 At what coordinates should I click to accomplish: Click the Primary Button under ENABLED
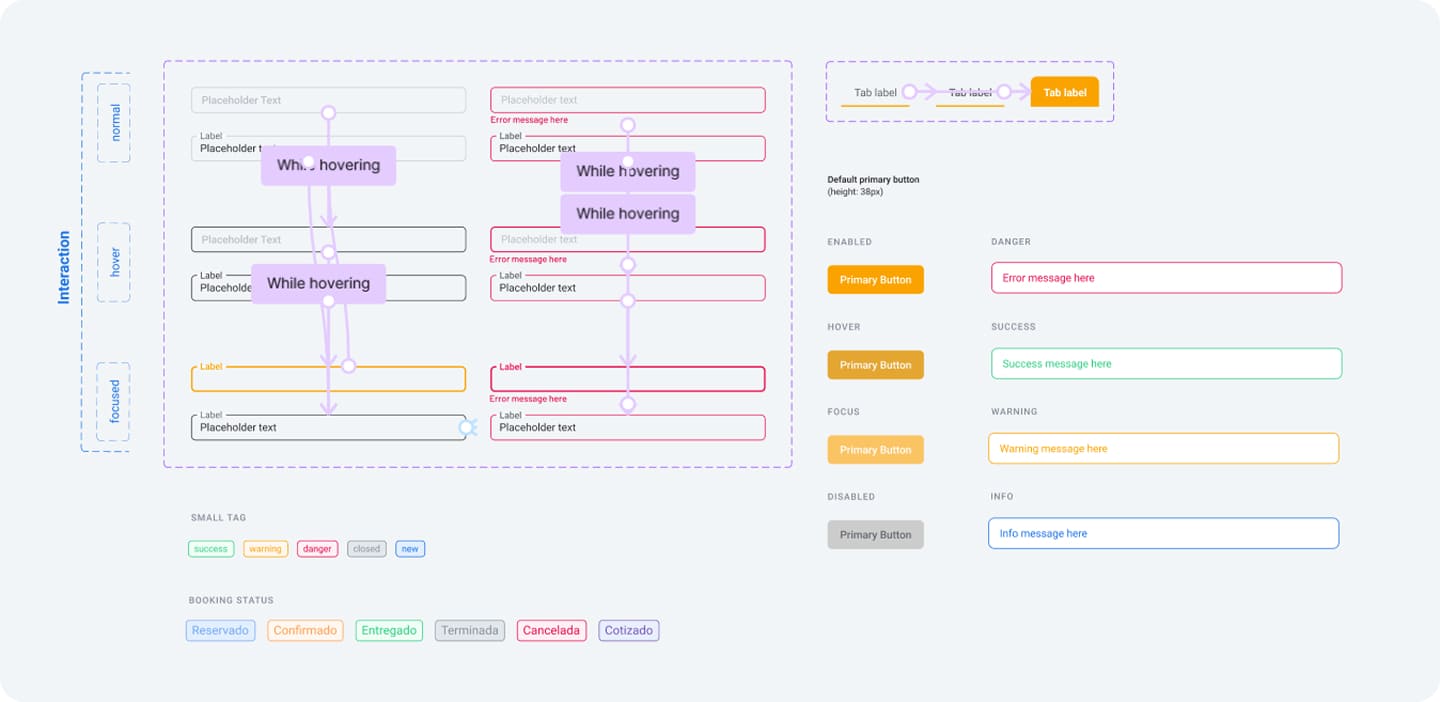pos(875,280)
